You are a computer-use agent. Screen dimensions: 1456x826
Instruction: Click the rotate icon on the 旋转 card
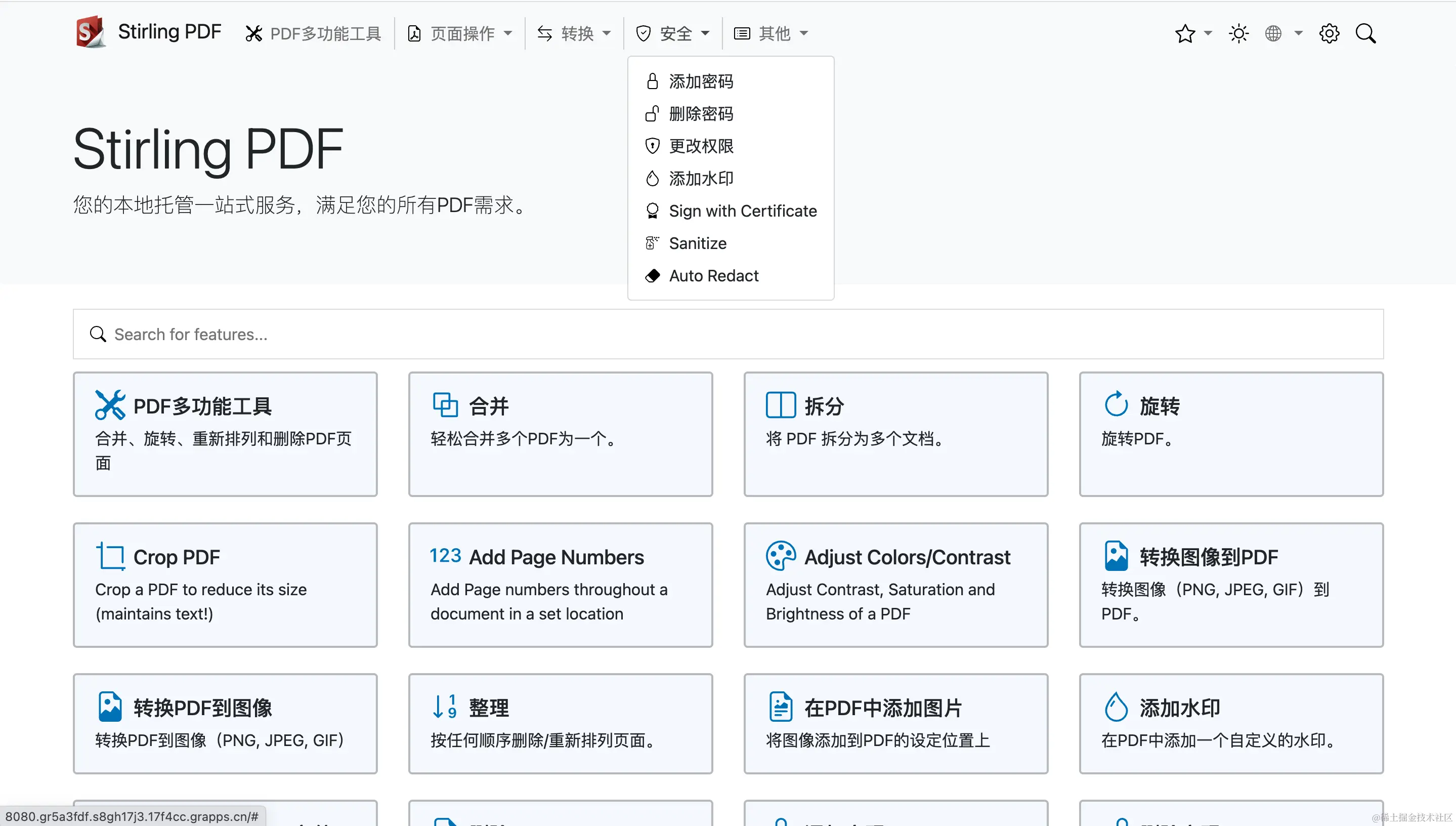point(1117,404)
